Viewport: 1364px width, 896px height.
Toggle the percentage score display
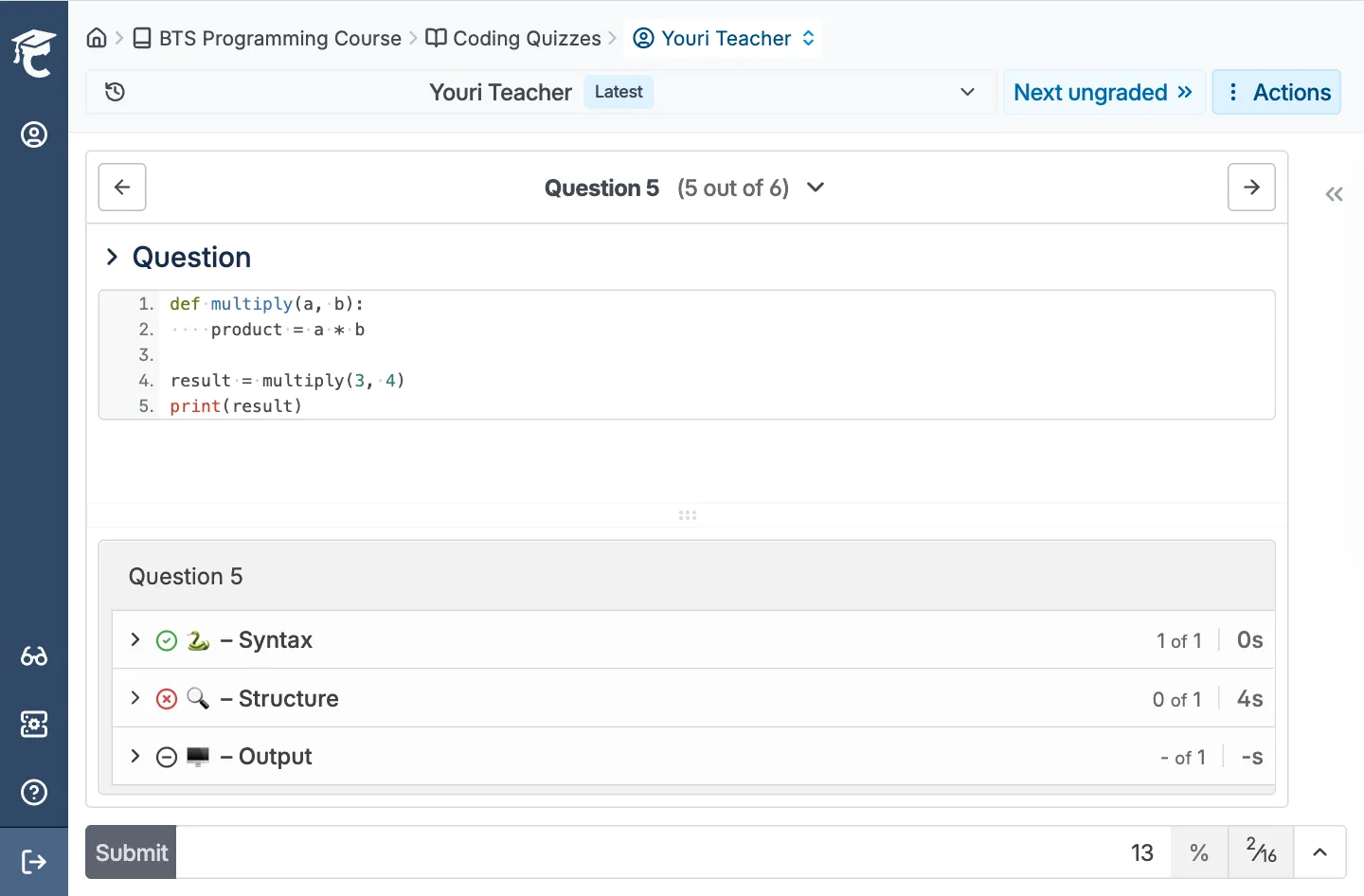click(1199, 852)
